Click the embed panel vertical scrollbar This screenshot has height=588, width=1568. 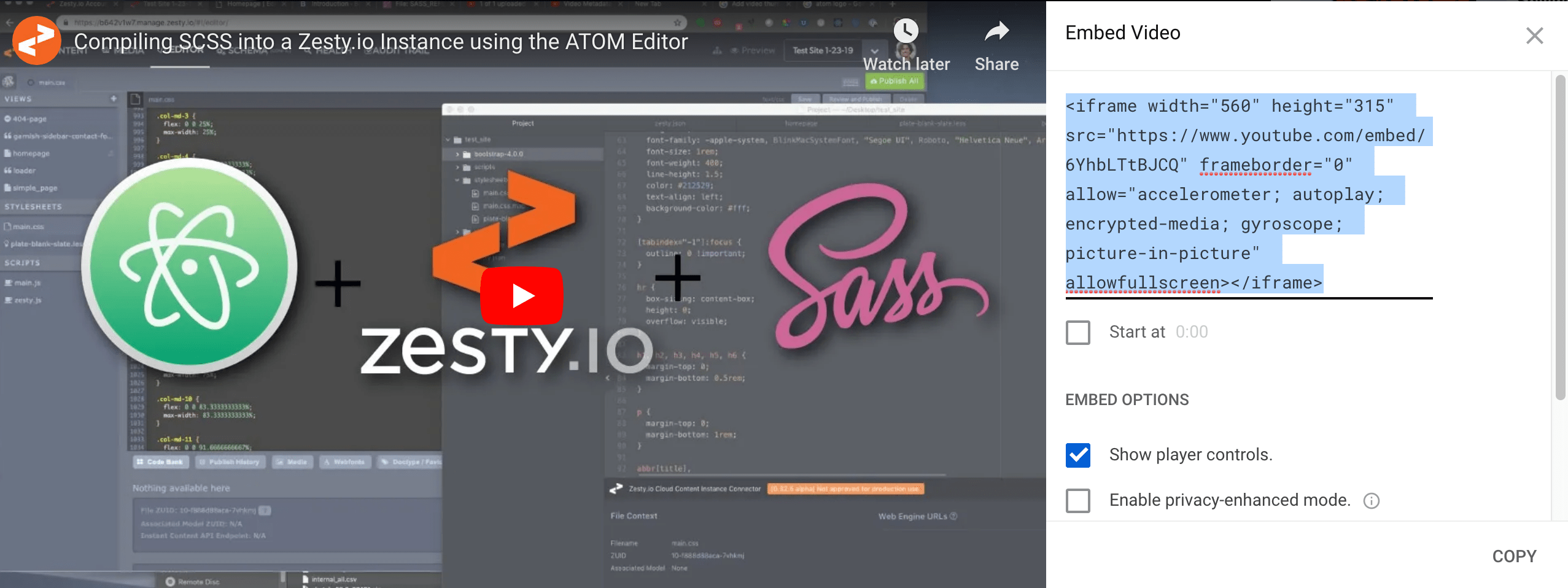coord(1561,238)
